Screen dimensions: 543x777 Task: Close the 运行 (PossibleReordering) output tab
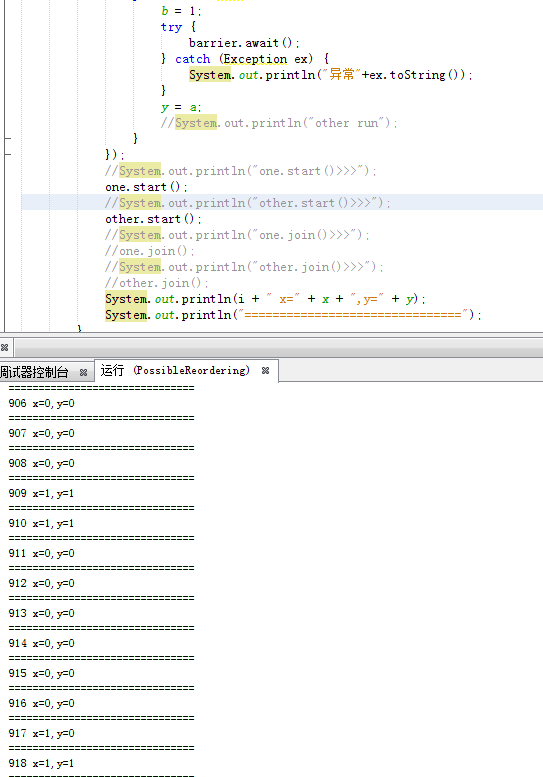[x=266, y=371]
